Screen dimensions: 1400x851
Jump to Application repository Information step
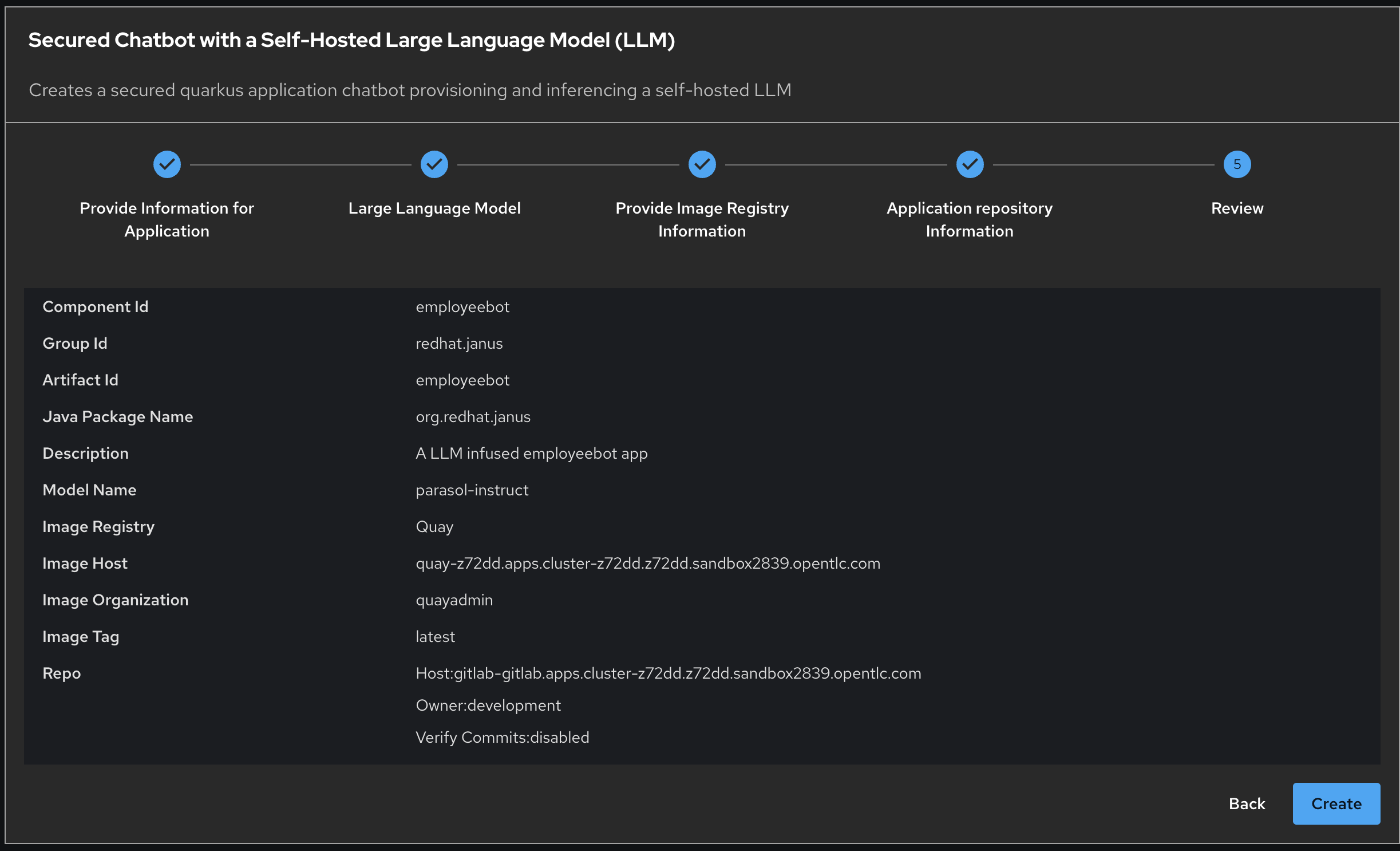(x=970, y=219)
